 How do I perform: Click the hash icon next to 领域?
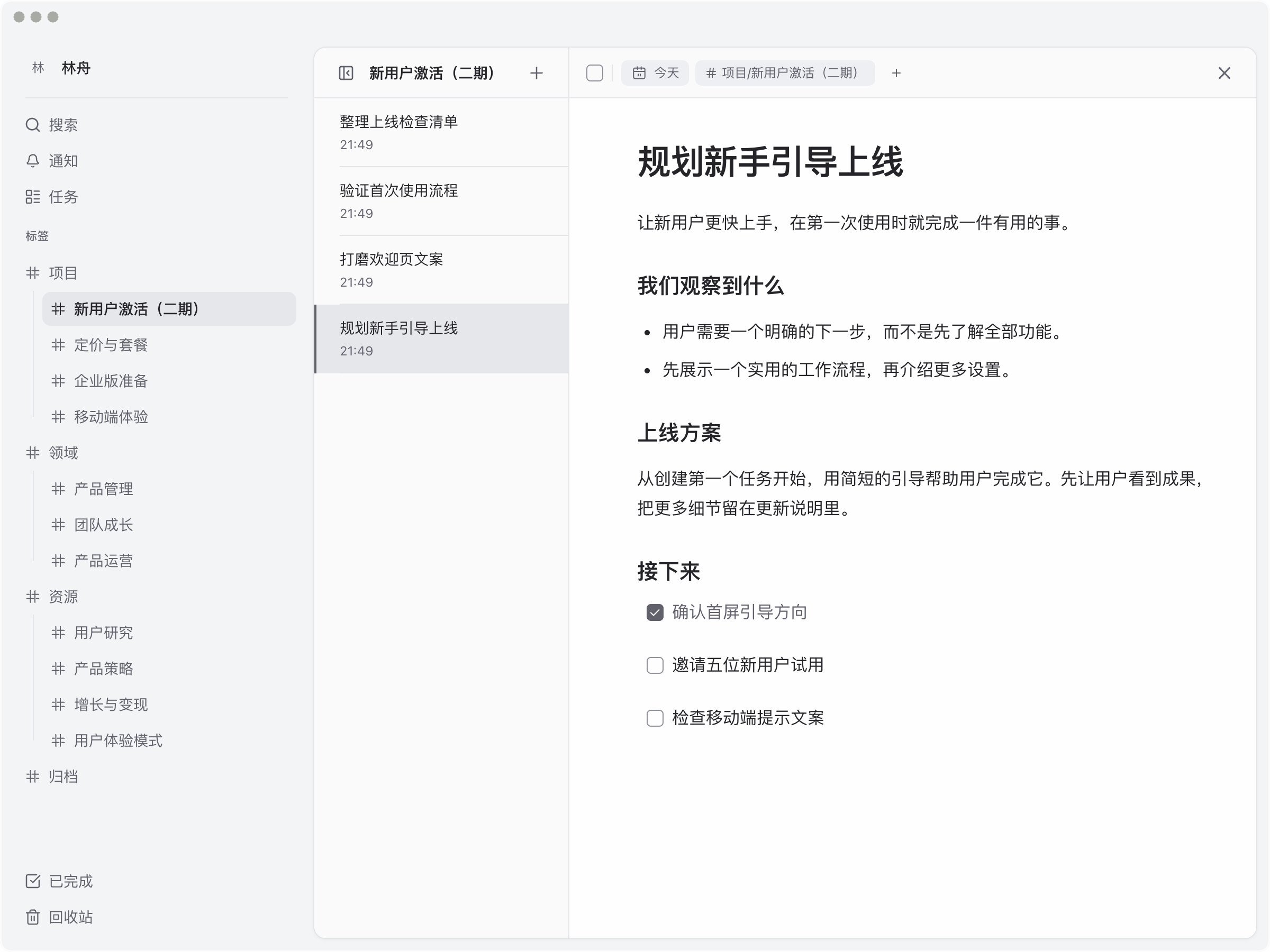(33, 453)
